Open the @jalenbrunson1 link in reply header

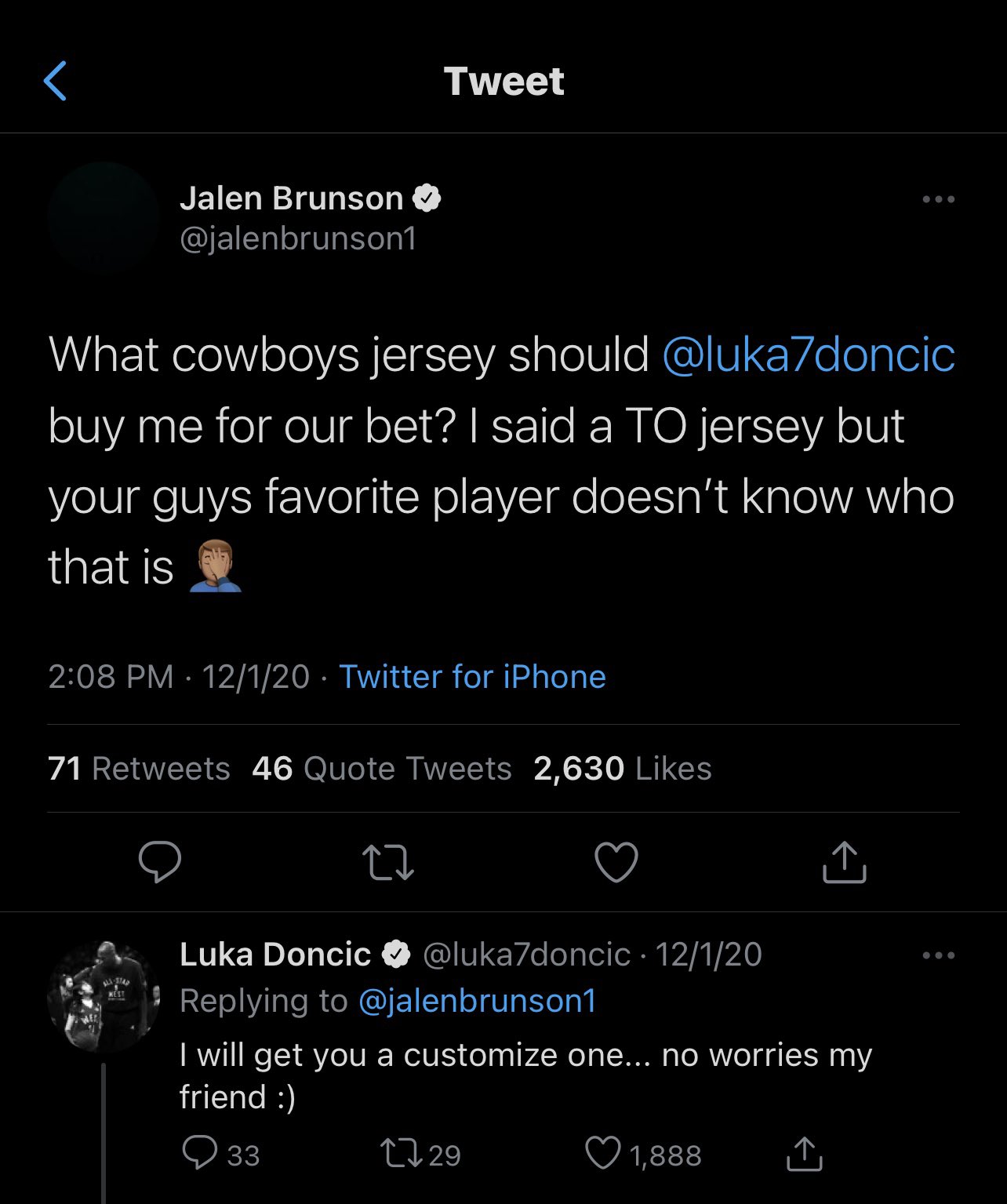[478, 1001]
